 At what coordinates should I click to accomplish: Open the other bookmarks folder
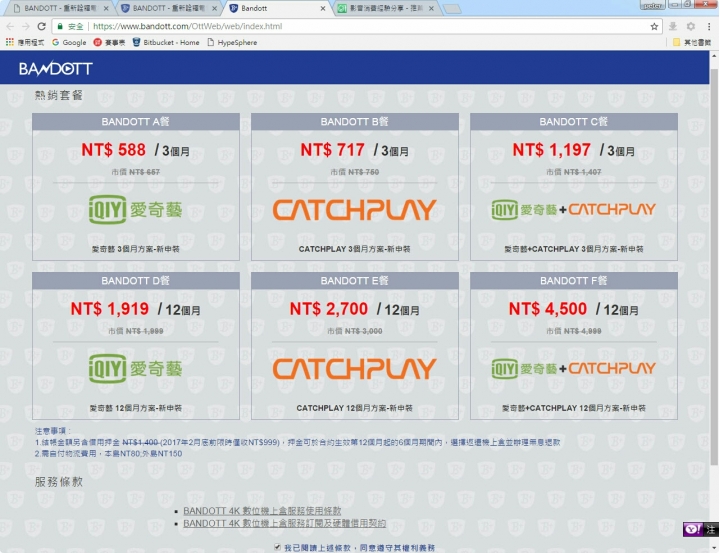[692, 42]
